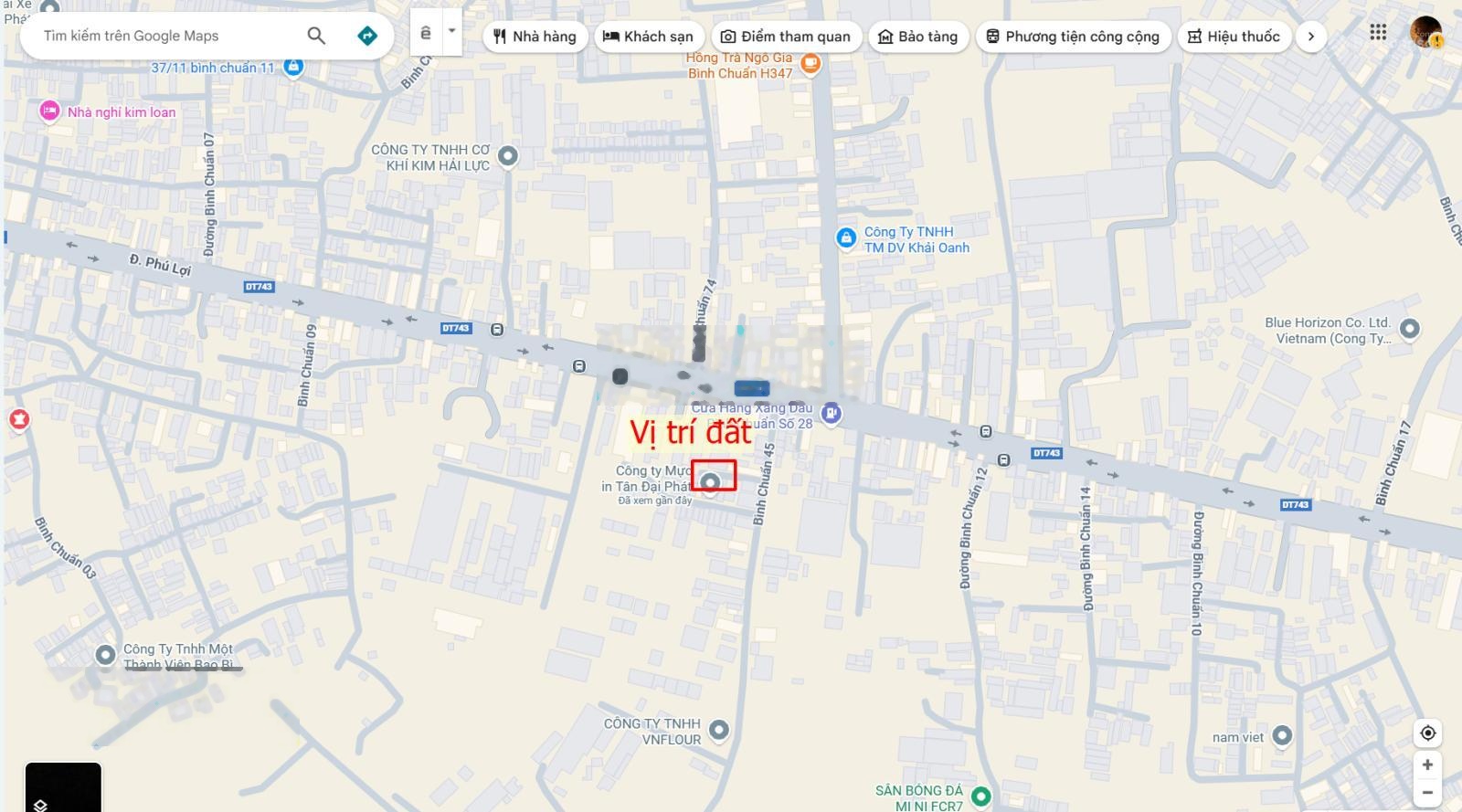Screen dimensions: 1462x812
Task: Zoom out with the minus button
Action: pos(1427,792)
